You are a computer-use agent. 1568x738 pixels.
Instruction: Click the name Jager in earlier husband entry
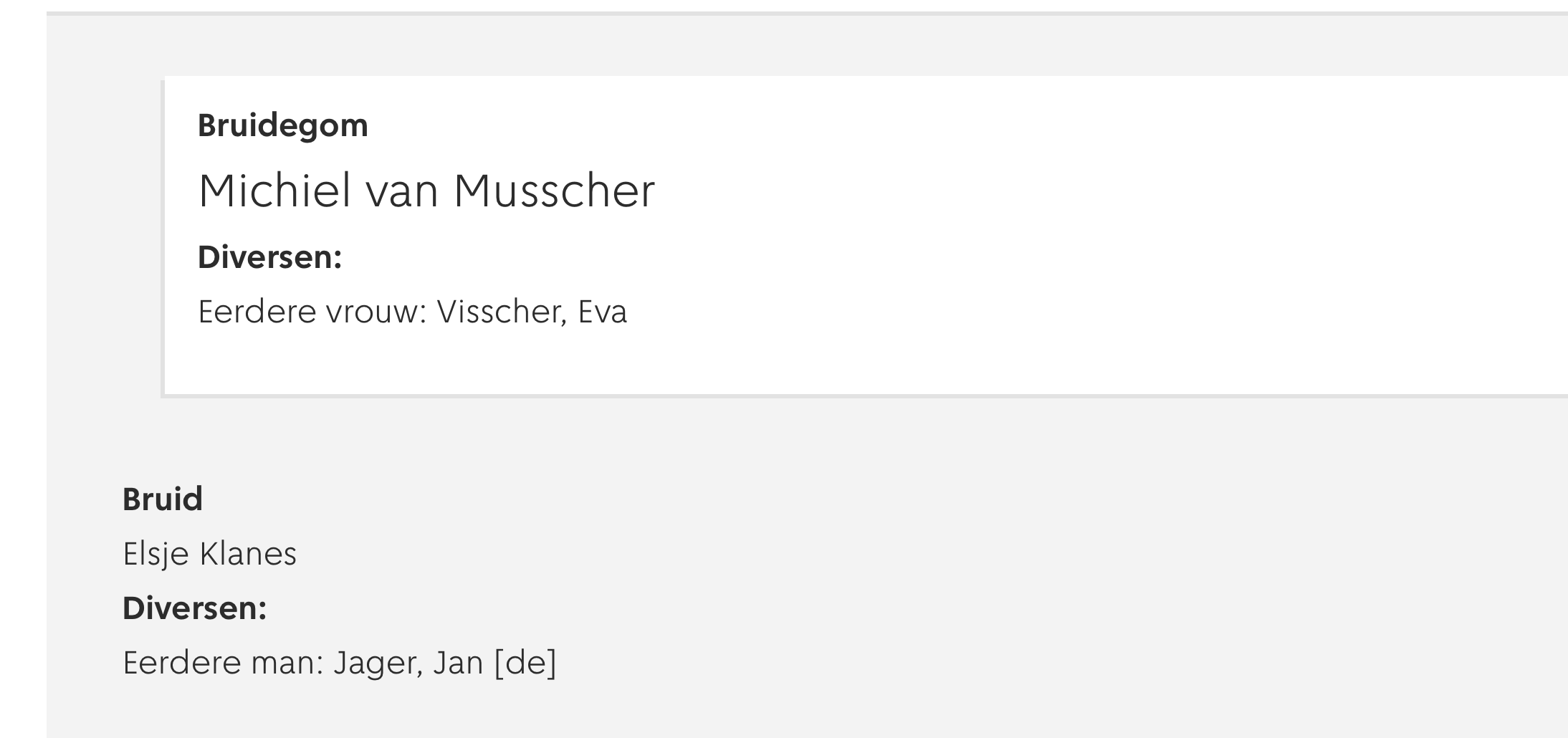click(x=378, y=663)
